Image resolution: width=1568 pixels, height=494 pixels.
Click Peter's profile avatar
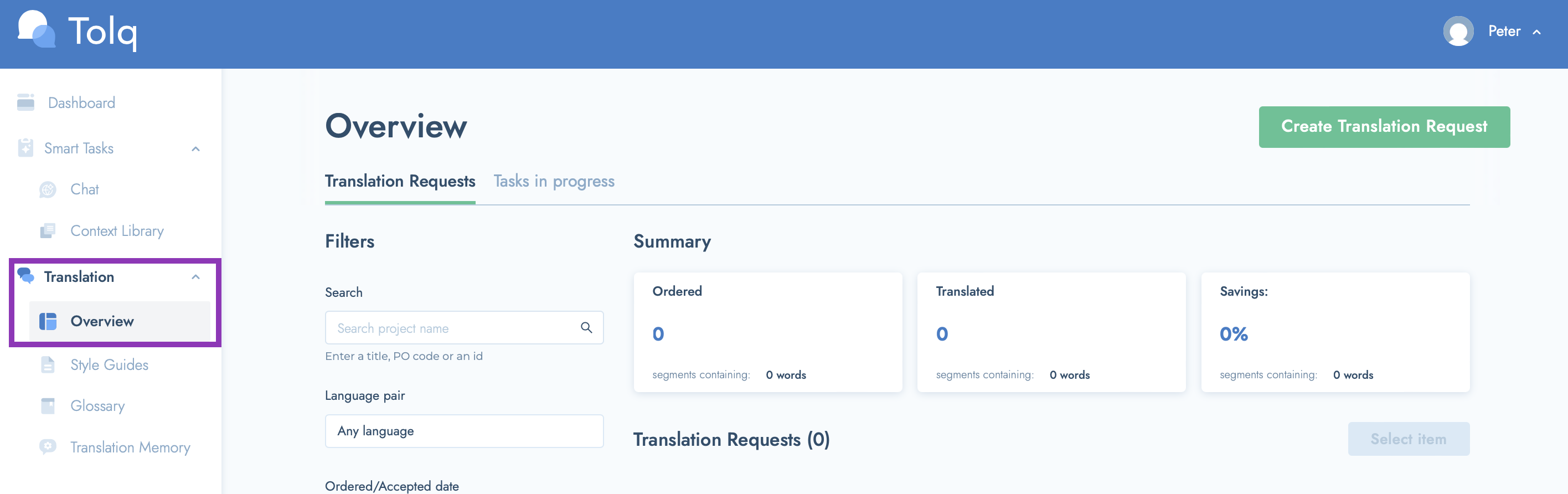(x=1458, y=31)
